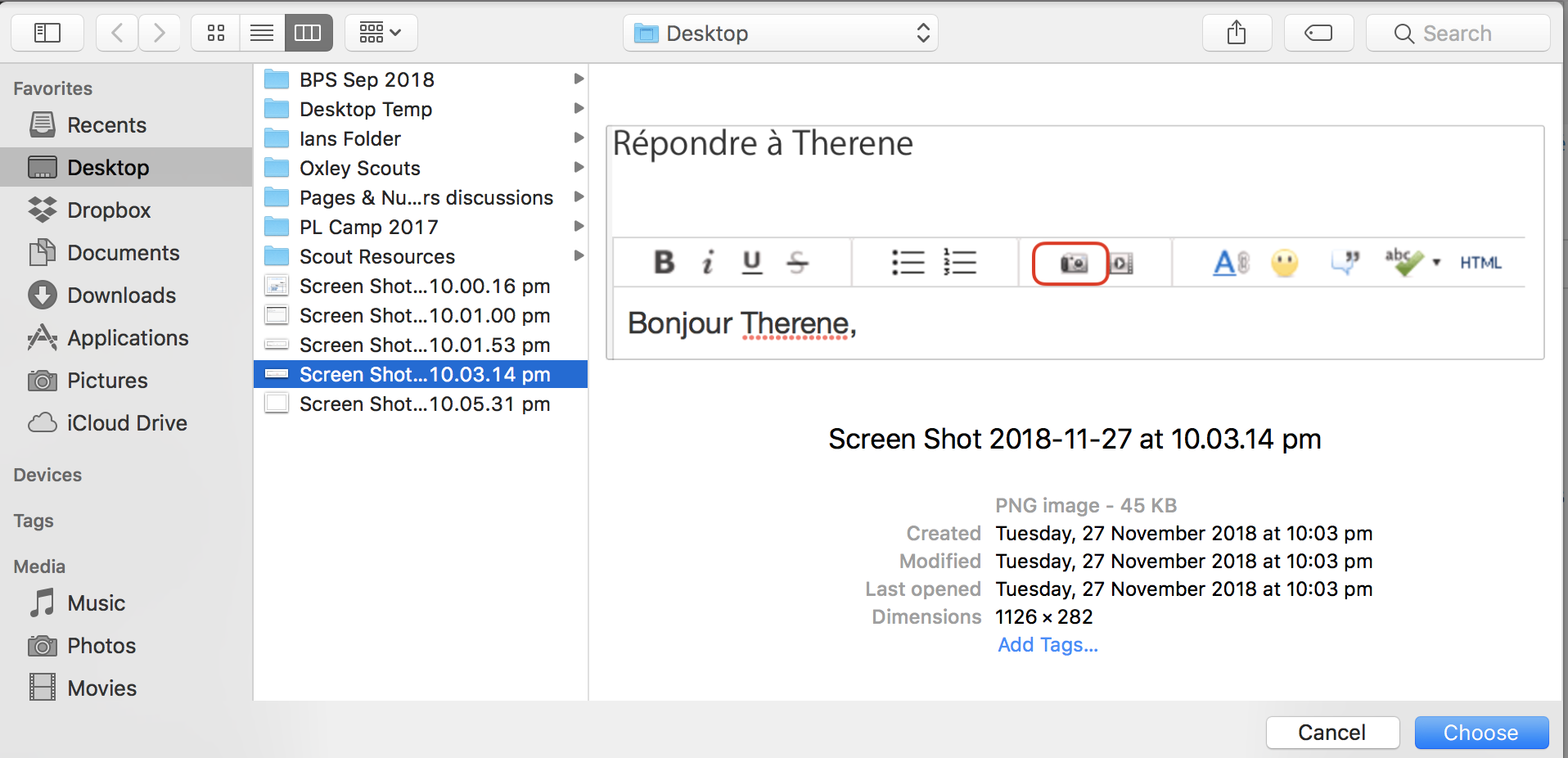Image resolution: width=1568 pixels, height=758 pixels.
Task: Open Dropbox in the sidebar
Action: [109, 210]
